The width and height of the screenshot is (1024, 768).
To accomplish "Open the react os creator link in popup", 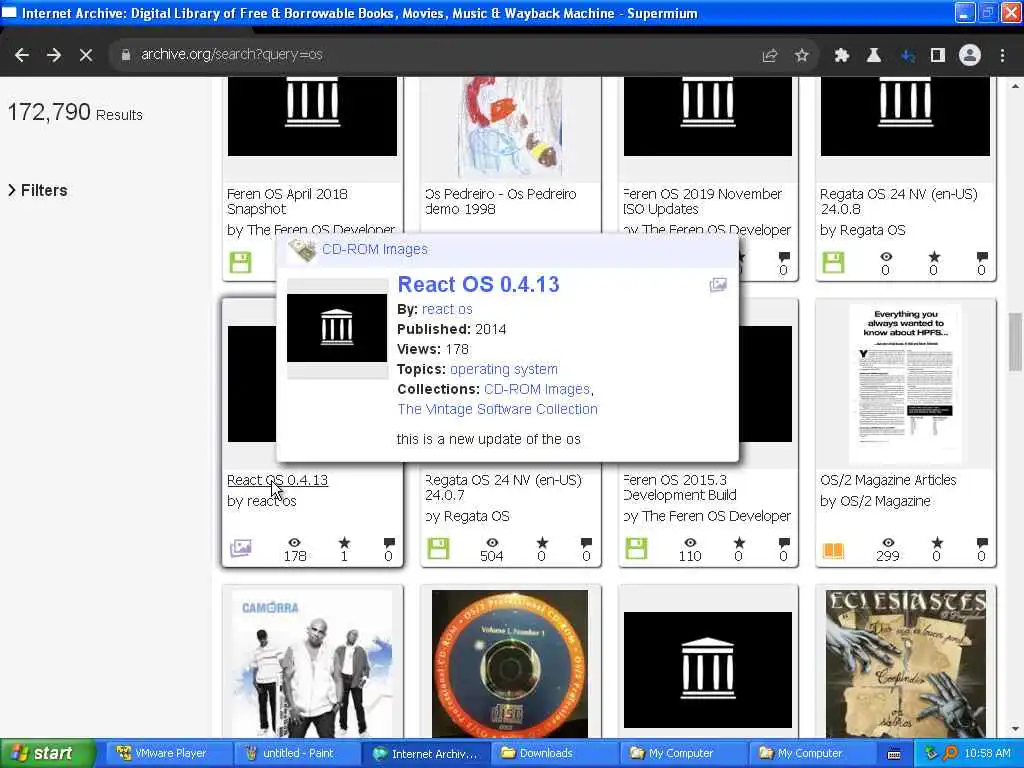I will [447, 310].
